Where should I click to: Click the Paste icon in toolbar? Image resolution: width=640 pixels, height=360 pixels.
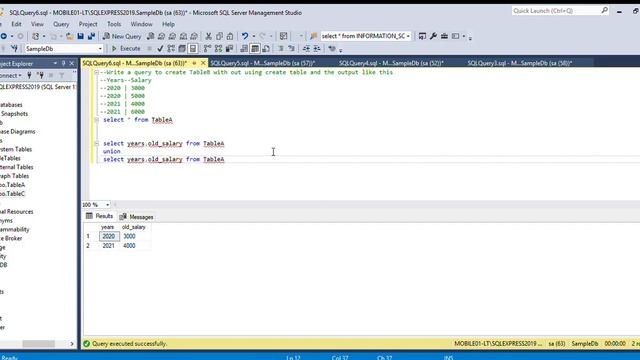tap(230, 36)
